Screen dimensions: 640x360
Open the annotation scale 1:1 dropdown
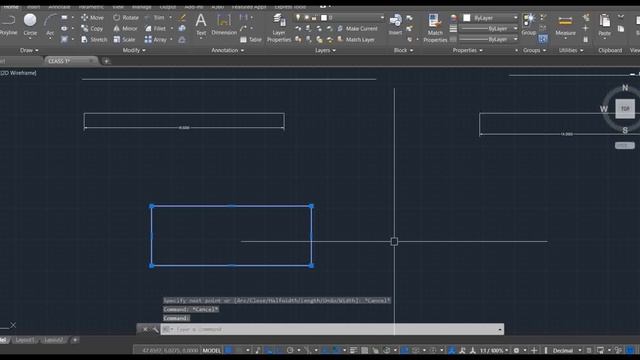pos(494,350)
